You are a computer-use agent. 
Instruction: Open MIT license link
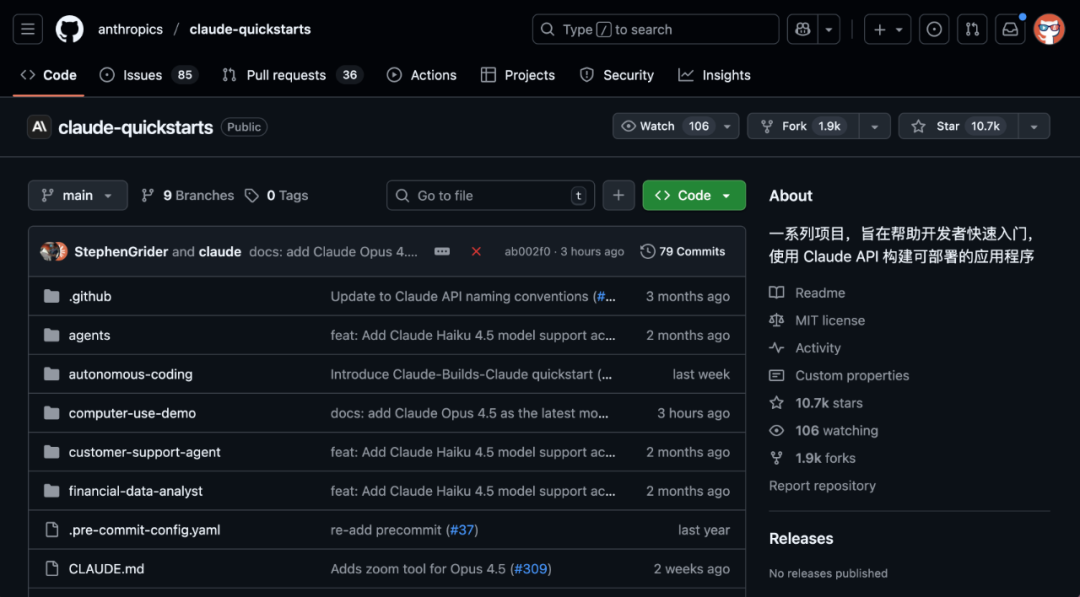tap(817, 320)
